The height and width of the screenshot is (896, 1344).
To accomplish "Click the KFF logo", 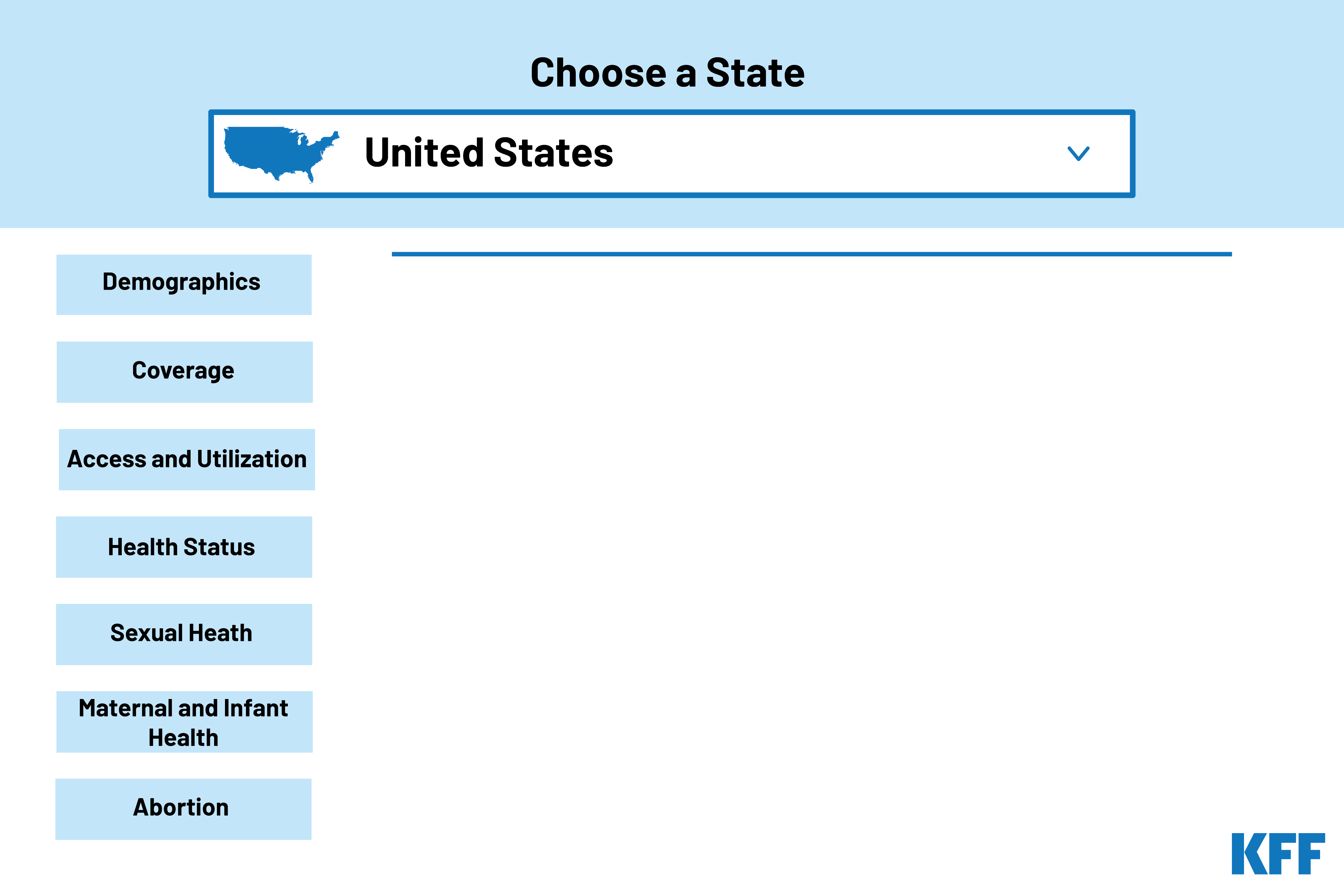I will [1278, 854].
